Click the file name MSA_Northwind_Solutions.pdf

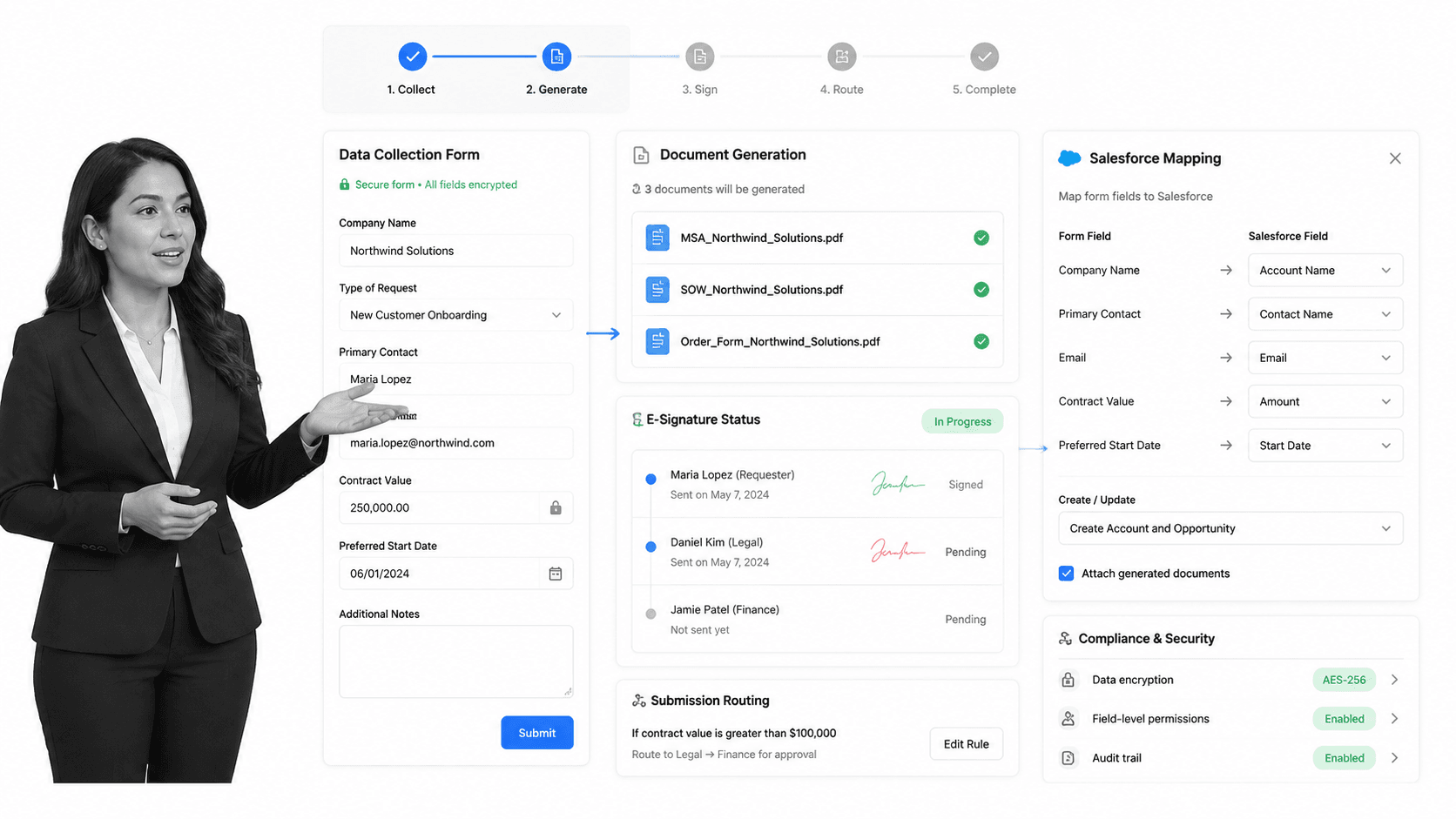coord(762,238)
